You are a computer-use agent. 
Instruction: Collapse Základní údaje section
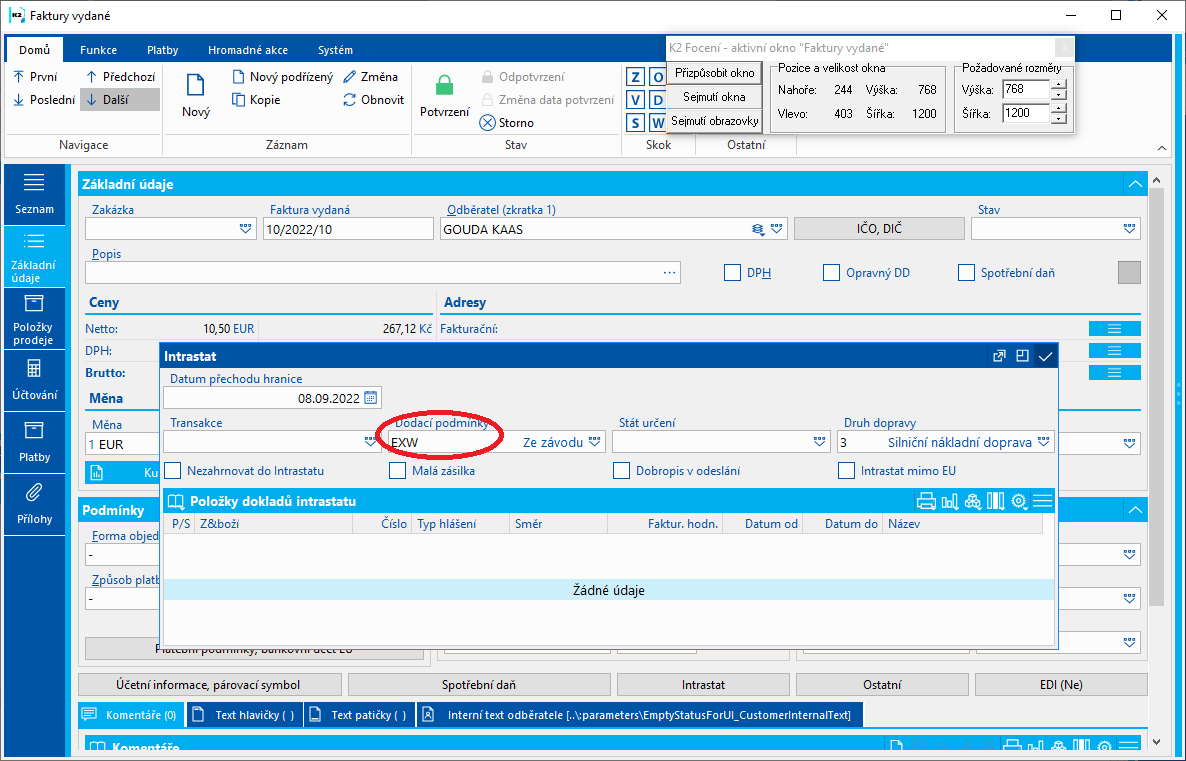(x=1135, y=184)
